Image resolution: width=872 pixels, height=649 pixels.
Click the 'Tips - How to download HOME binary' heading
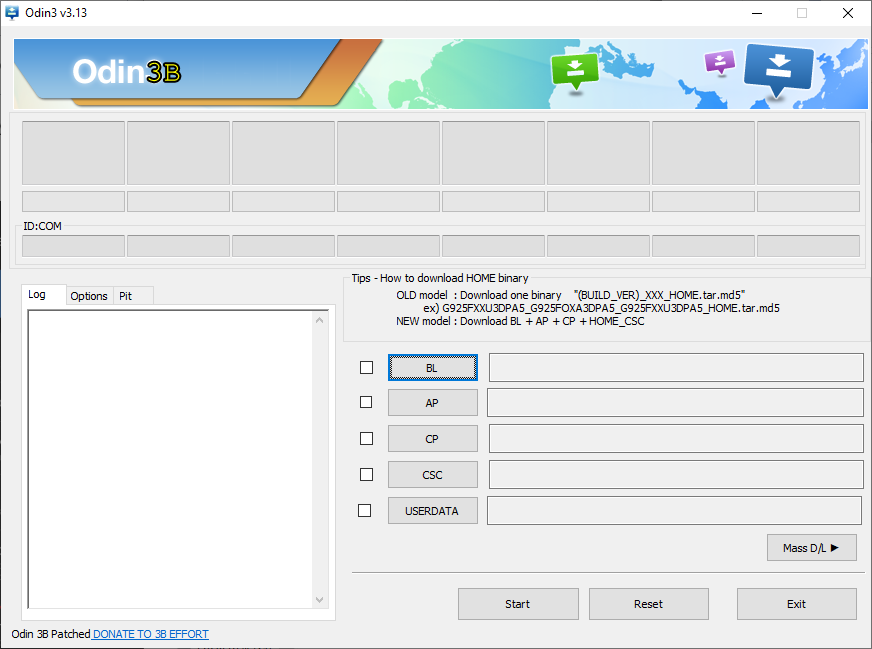tap(440, 278)
